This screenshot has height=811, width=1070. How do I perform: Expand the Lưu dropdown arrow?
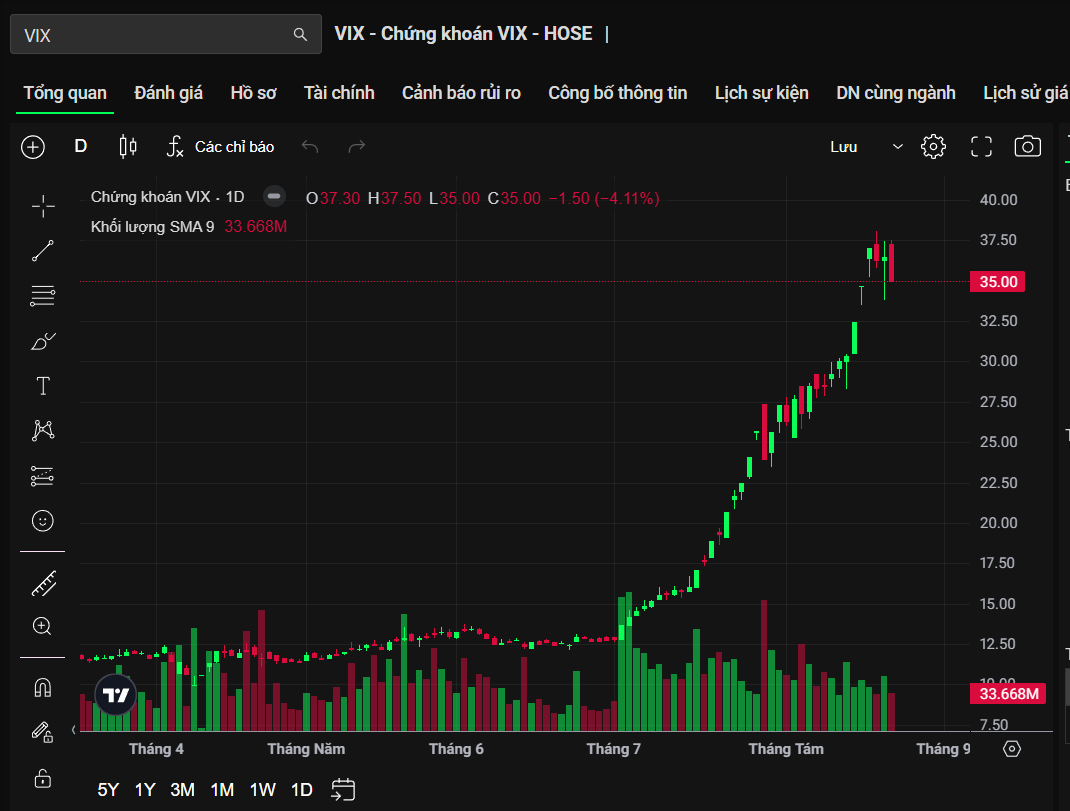coord(898,147)
